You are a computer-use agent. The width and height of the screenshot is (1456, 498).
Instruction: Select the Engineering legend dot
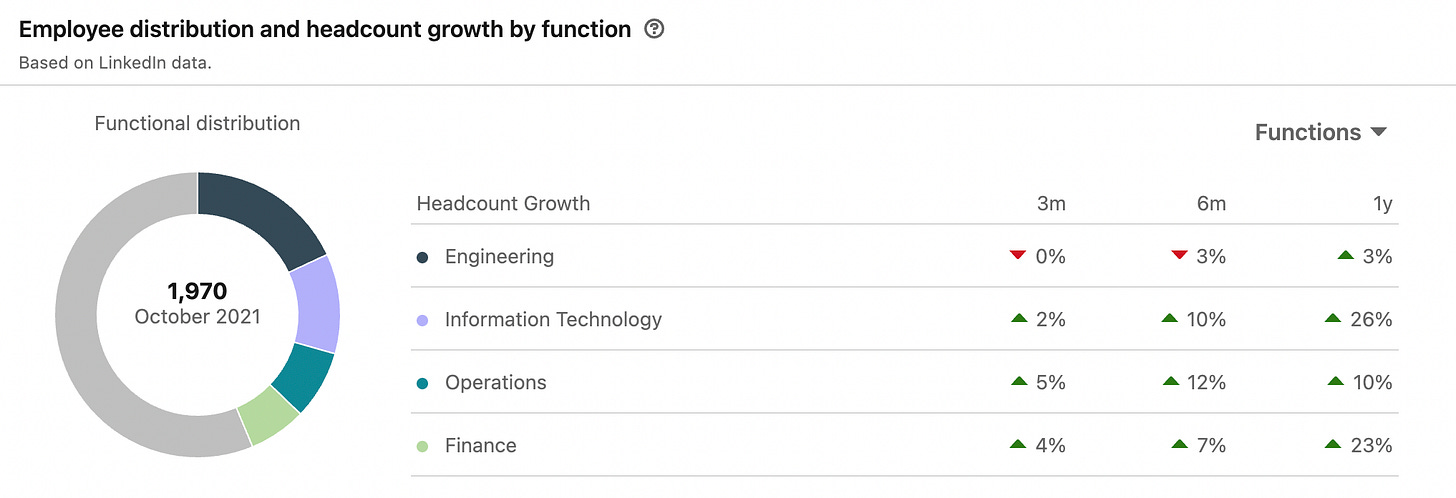[423, 257]
